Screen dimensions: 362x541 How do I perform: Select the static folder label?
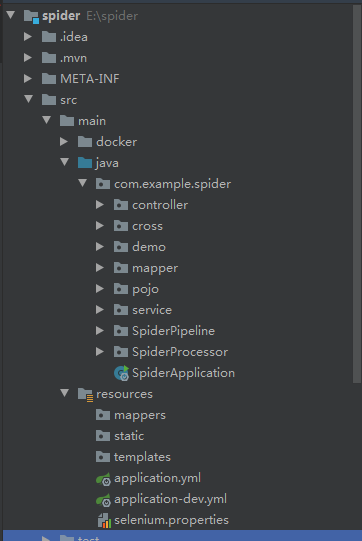129,436
